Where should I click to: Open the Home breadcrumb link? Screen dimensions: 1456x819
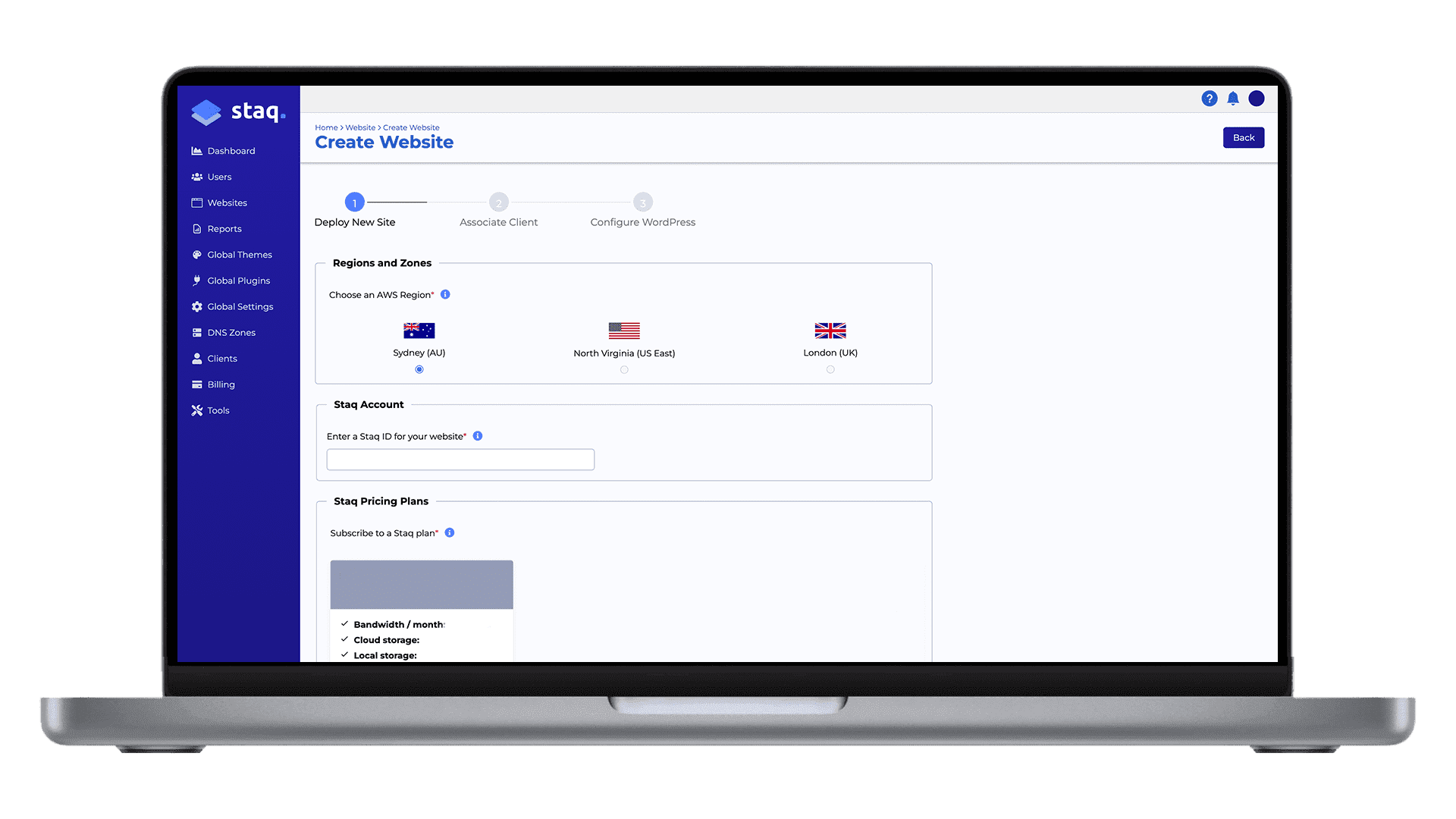[x=326, y=127]
